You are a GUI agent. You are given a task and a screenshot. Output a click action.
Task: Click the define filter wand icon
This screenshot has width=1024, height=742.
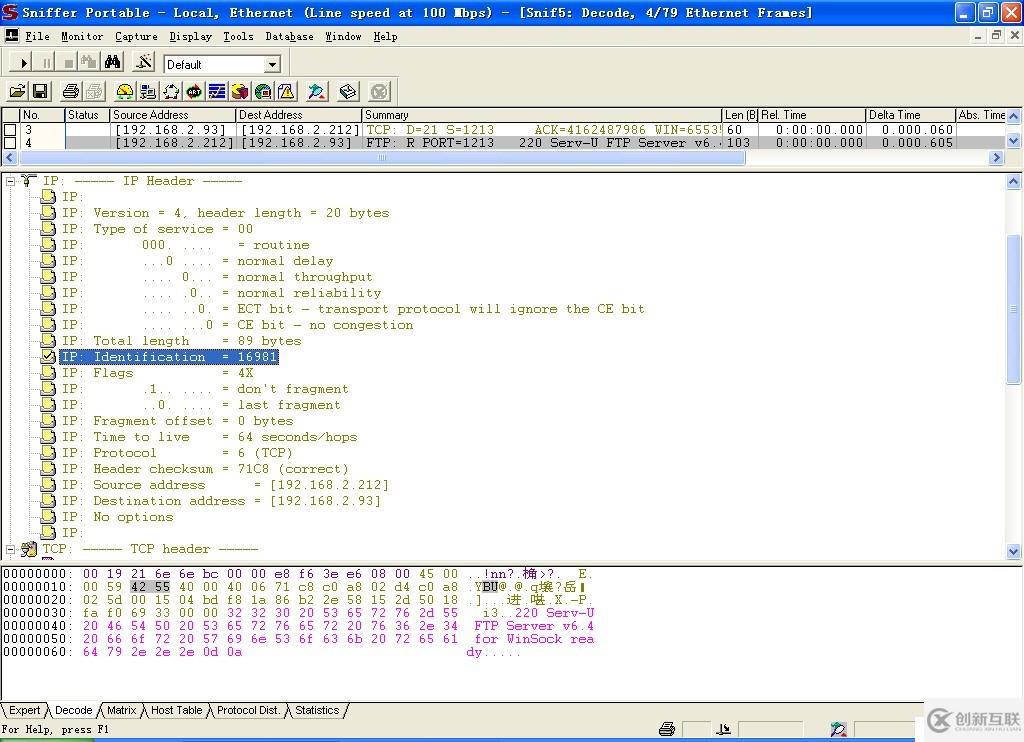pyautogui.click(x=144, y=63)
